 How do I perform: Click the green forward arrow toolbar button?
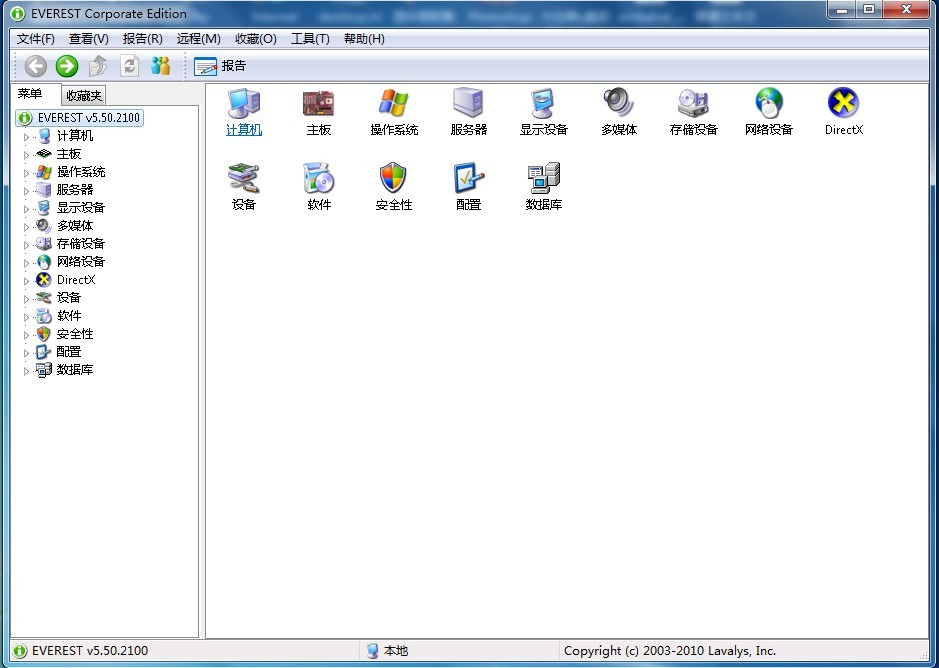tap(67, 66)
